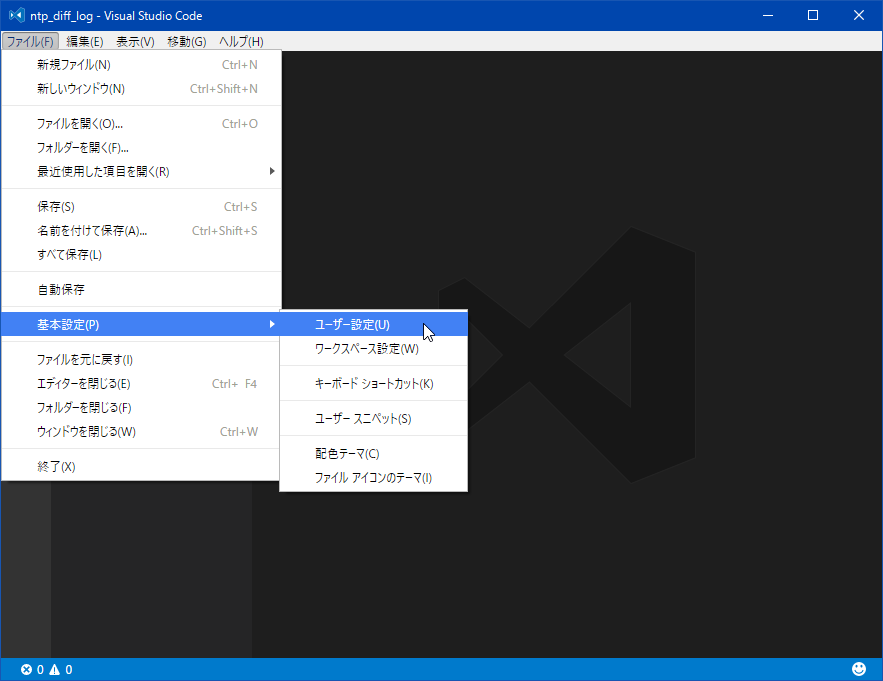
Task: Open ユーザー設定(U) user settings
Action: [374, 324]
